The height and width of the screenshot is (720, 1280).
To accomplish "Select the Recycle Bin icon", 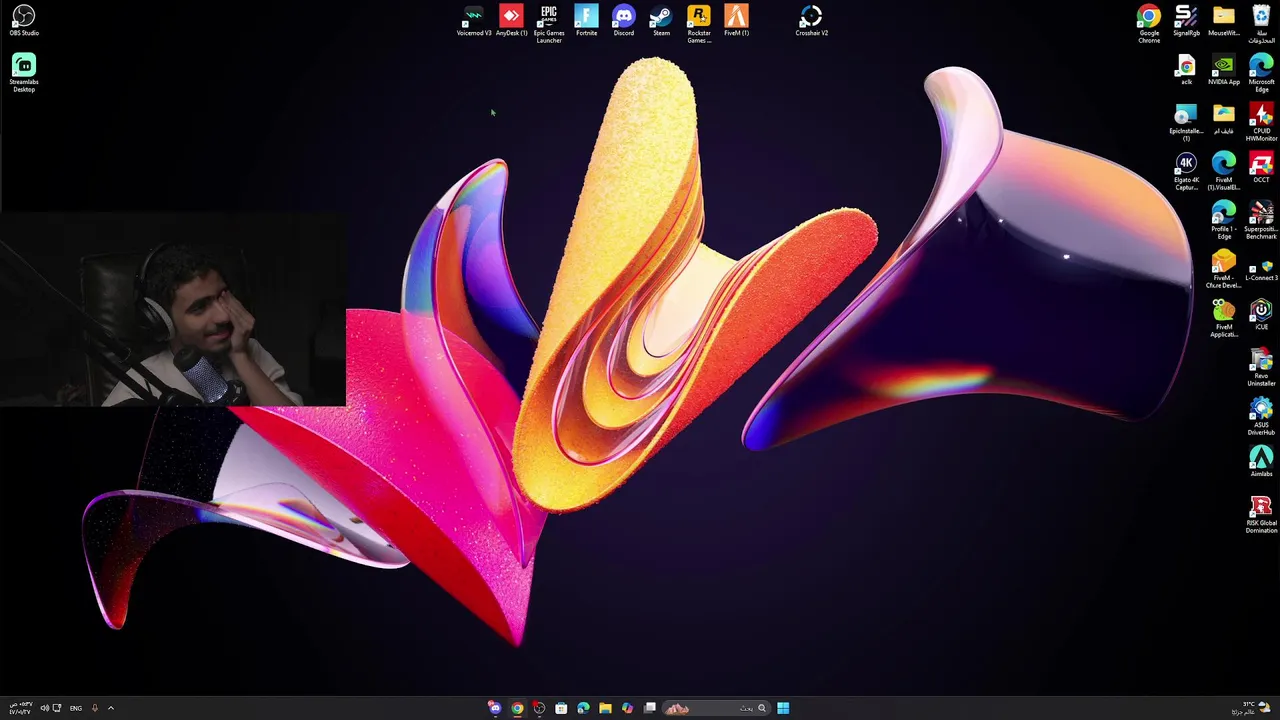I will [x=1261, y=24].
